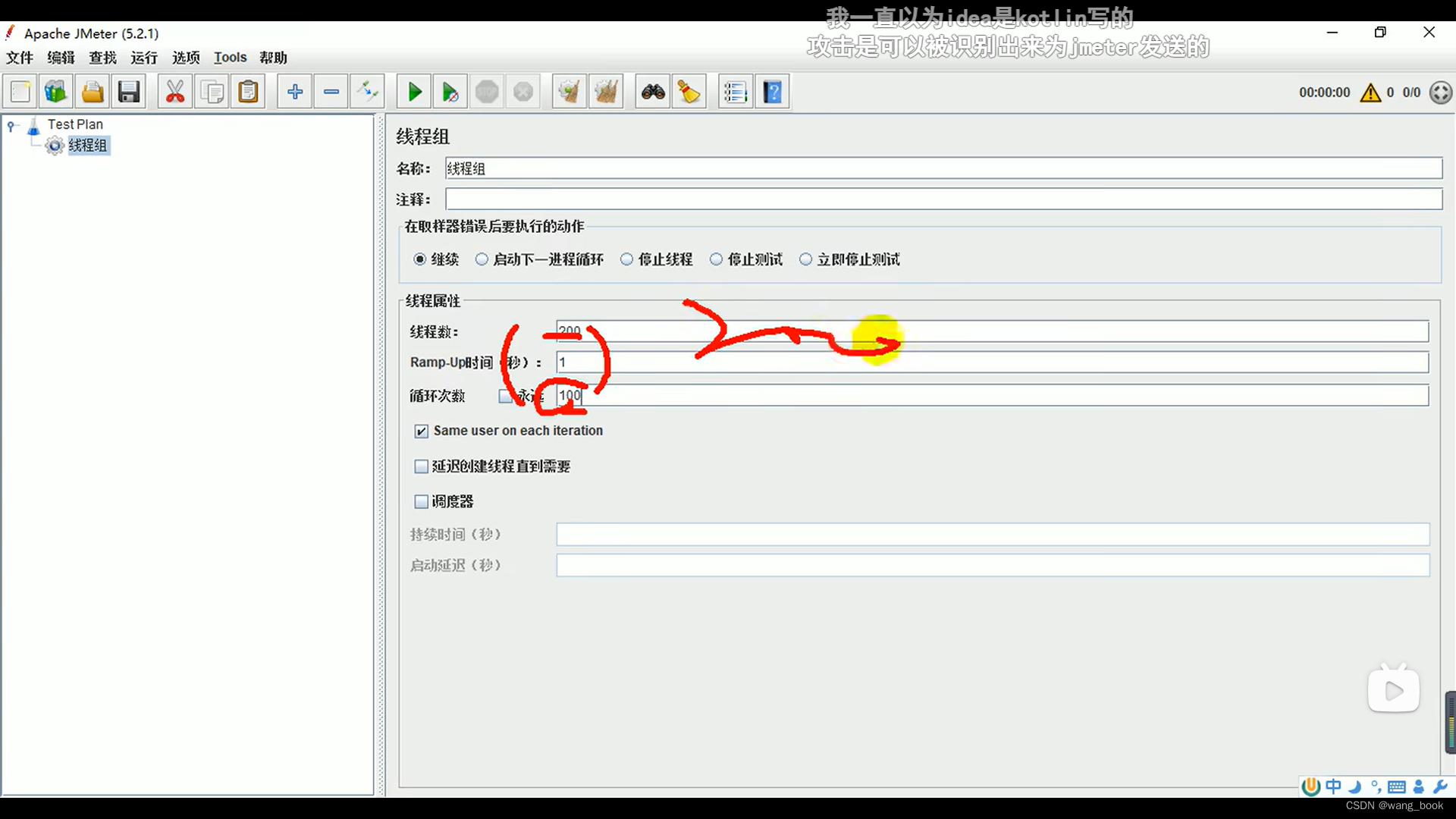
Task: Toggle the 永远 loop checkbox
Action: click(505, 396)
